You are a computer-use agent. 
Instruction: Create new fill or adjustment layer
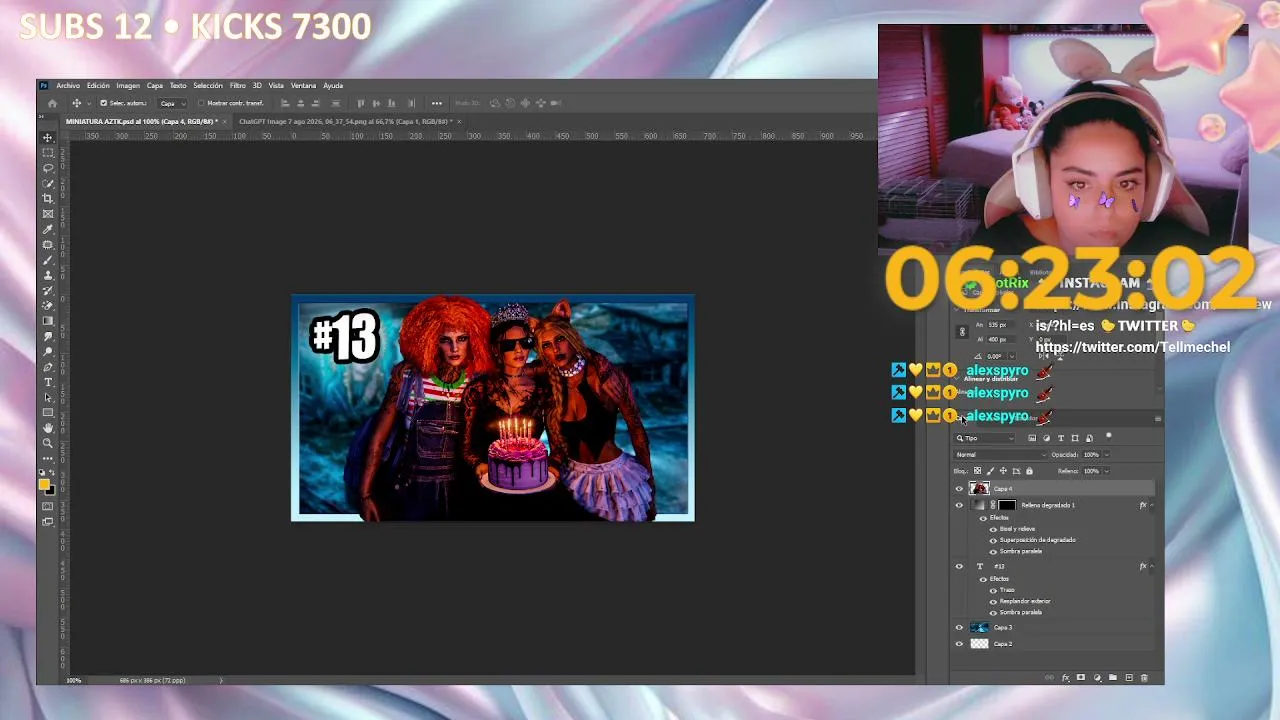[x=1097, y=678]
